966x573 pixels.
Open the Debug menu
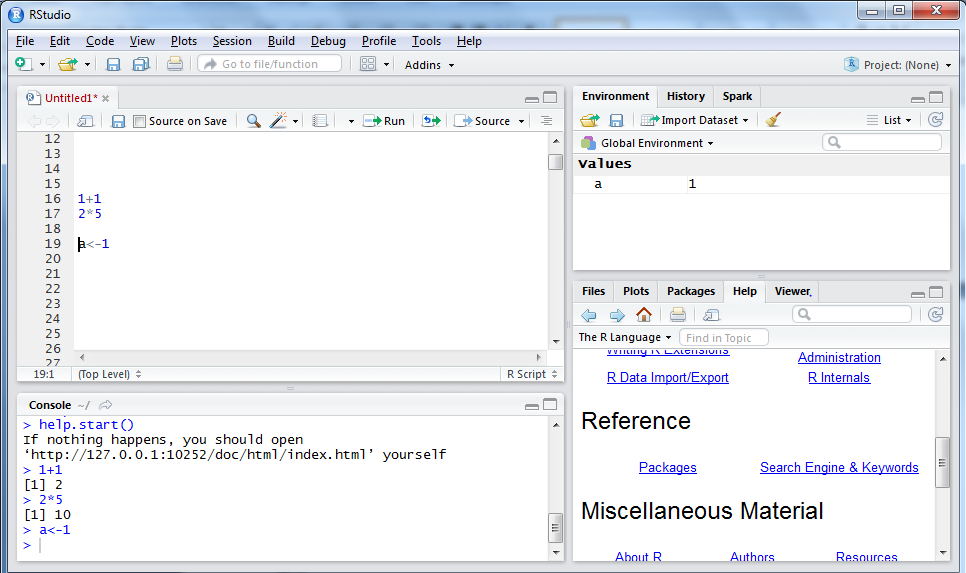coord(328,41)
